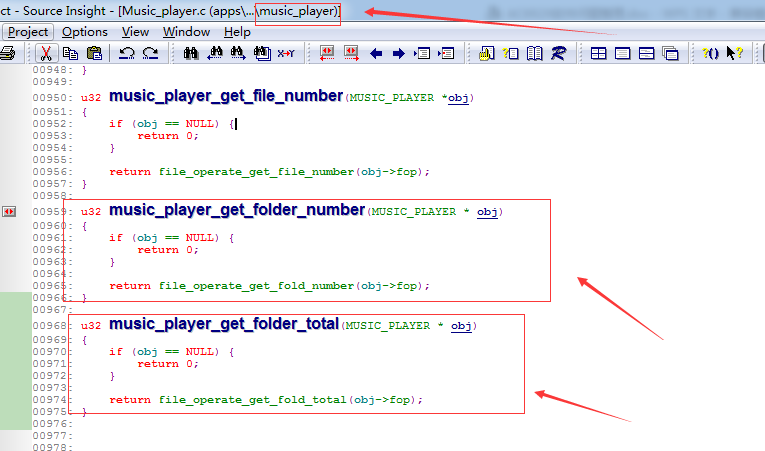Go forward with the right arrow icon
765x451 pixels.
pos(399,53)
